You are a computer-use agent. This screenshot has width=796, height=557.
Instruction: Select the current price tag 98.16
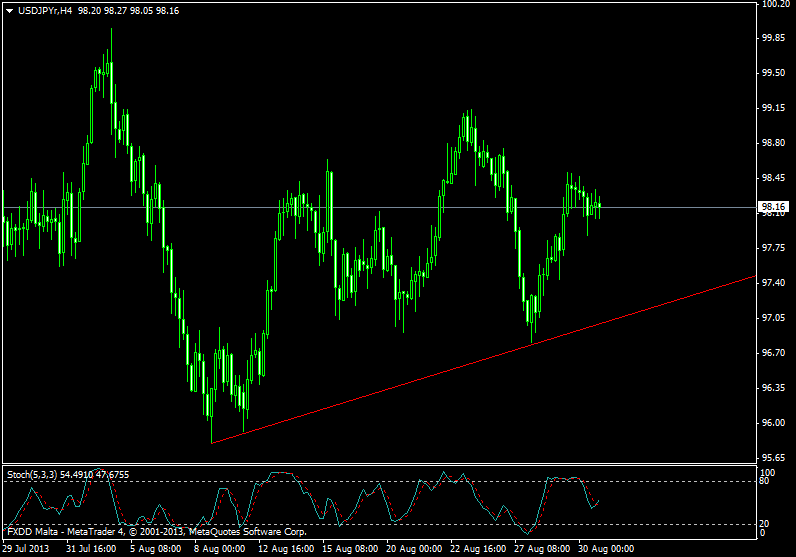point(773,207)
